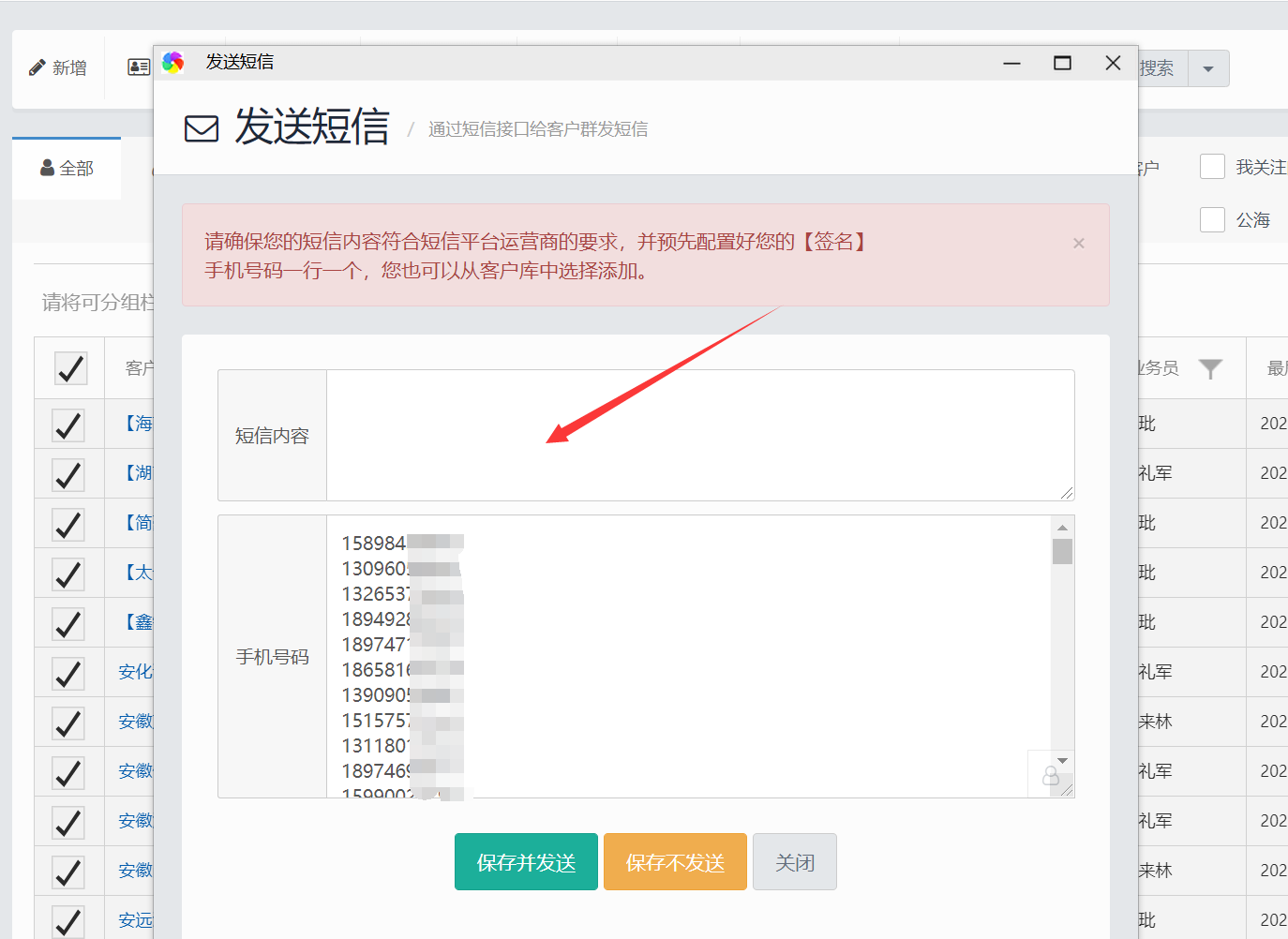Click the phone number starting with 130960
The width and height of the screenshot is (1288, 939).
[x=402, y=568]
